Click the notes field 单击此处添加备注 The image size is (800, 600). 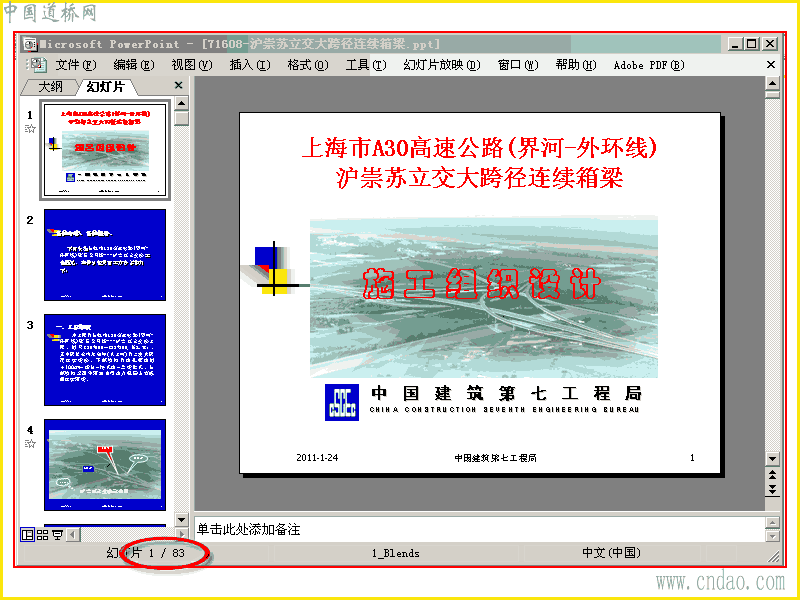(480, 529)
